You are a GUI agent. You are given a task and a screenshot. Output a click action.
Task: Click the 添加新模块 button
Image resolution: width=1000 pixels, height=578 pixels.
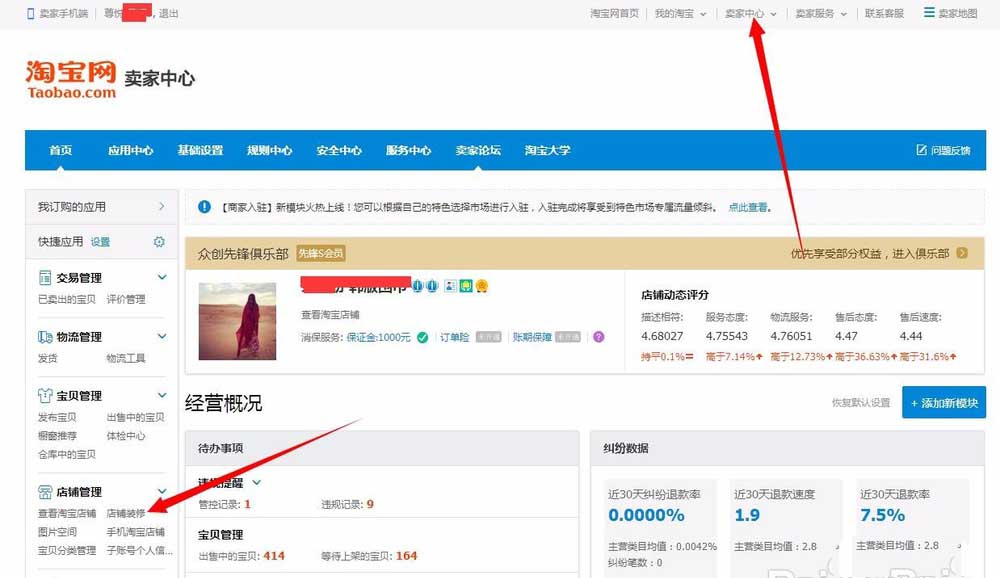coord(944,401)
